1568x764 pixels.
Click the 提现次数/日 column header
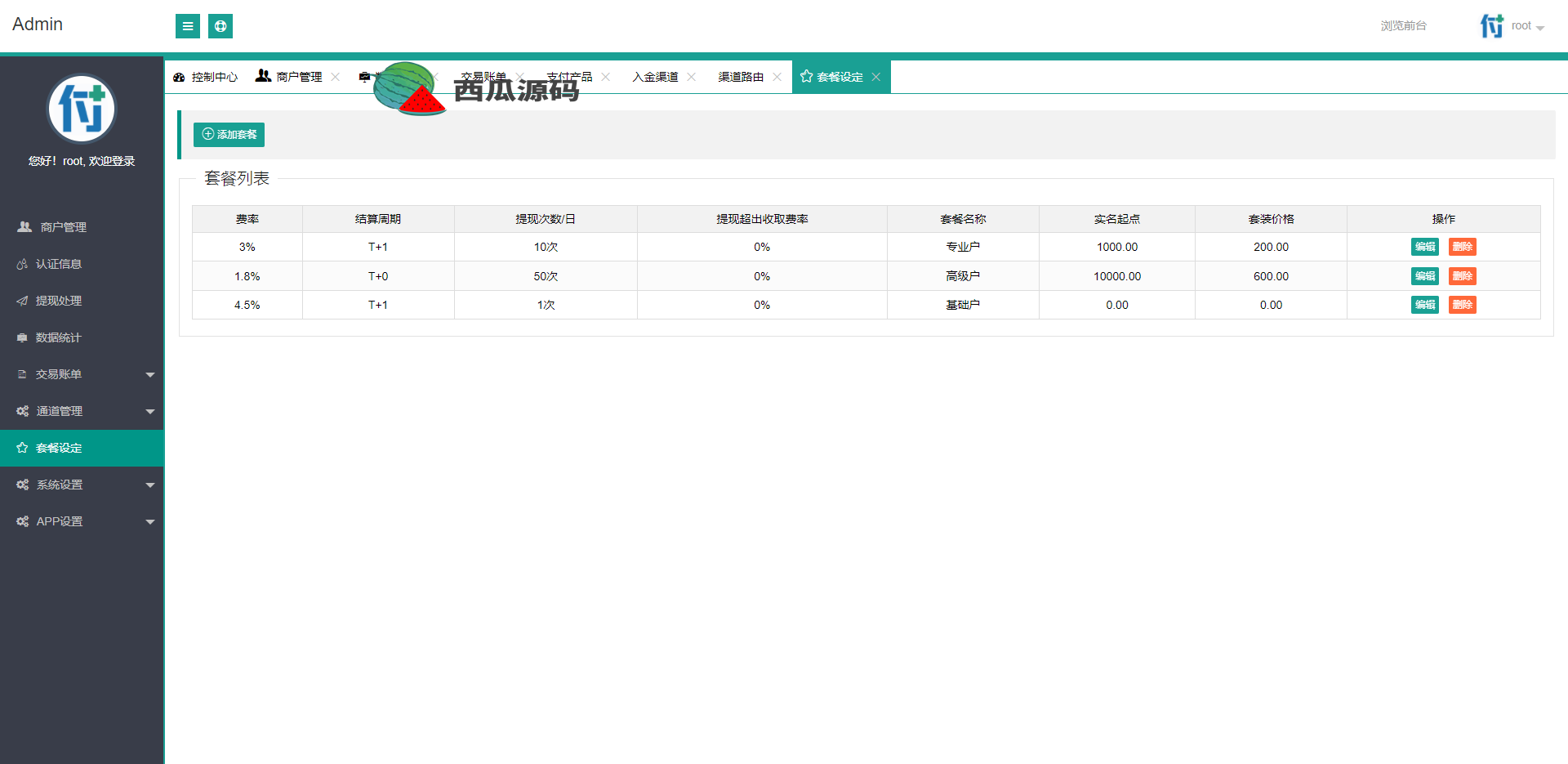tap(546, 219)
